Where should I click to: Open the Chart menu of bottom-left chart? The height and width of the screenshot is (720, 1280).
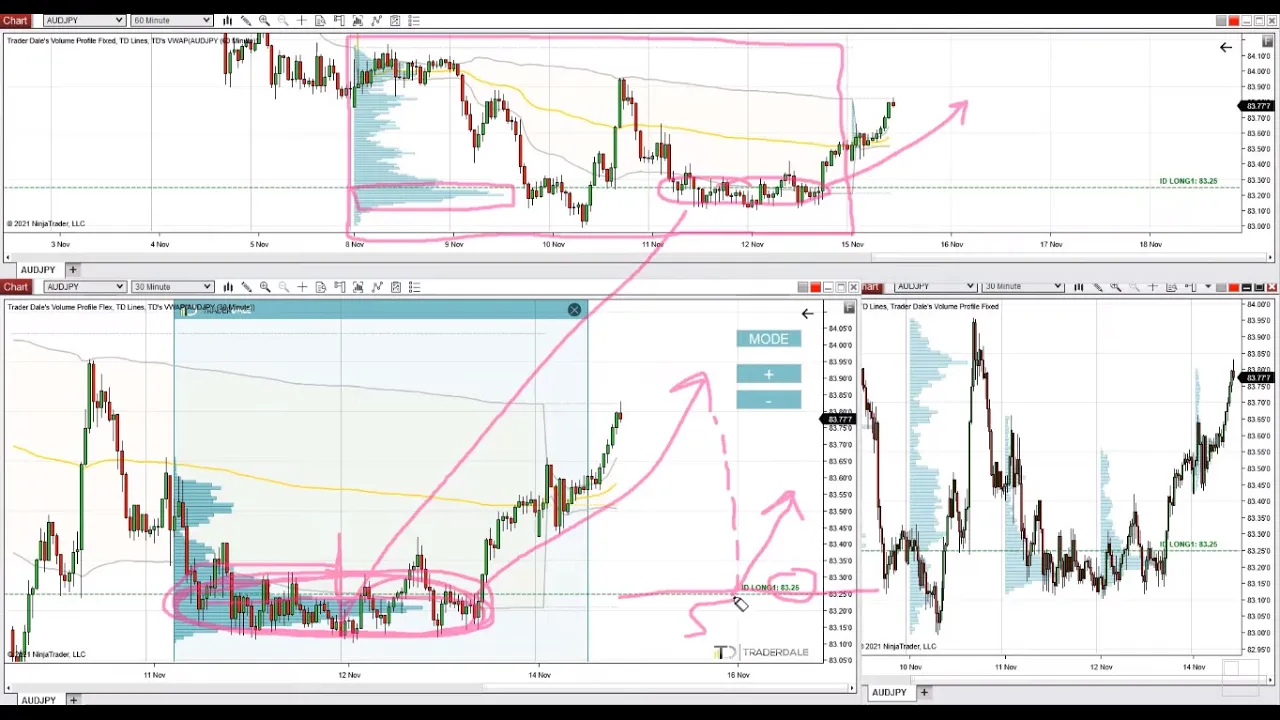(x=15, y=287)
